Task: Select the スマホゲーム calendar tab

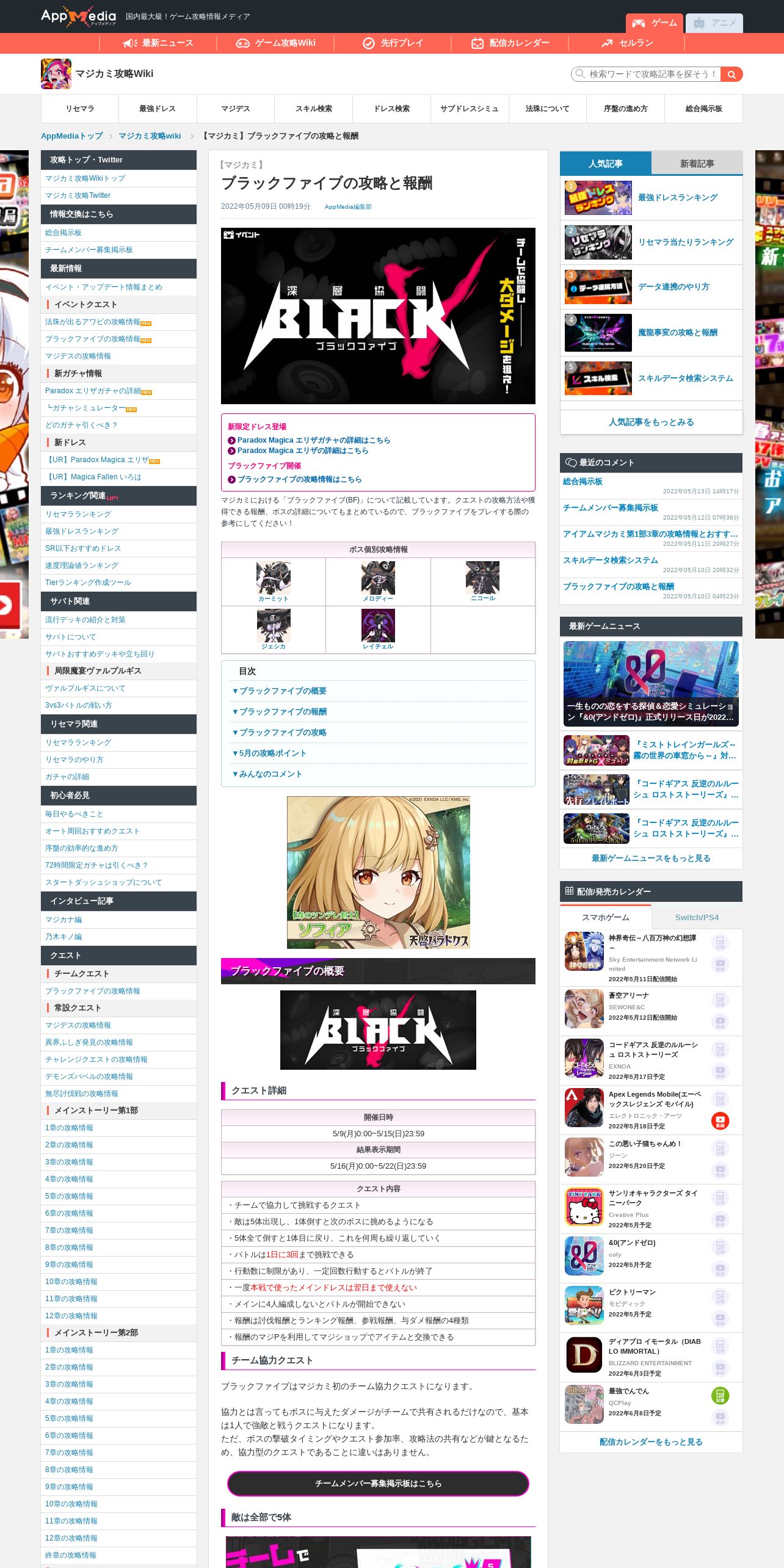Action: pos(606,917)
